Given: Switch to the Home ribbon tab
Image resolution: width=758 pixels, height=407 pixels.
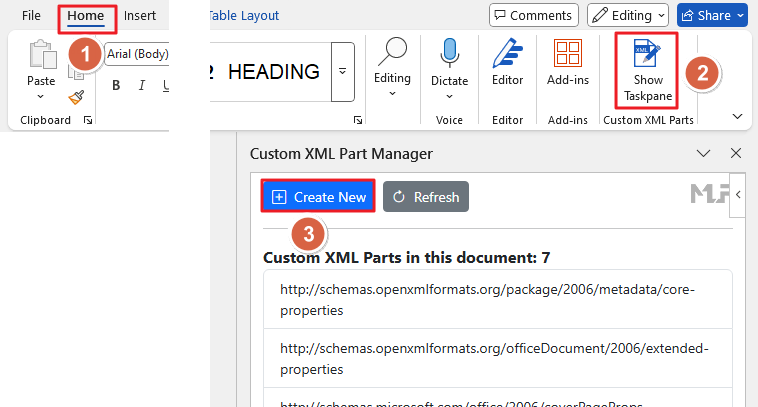Looking at the screenshot, I should 86,15.
